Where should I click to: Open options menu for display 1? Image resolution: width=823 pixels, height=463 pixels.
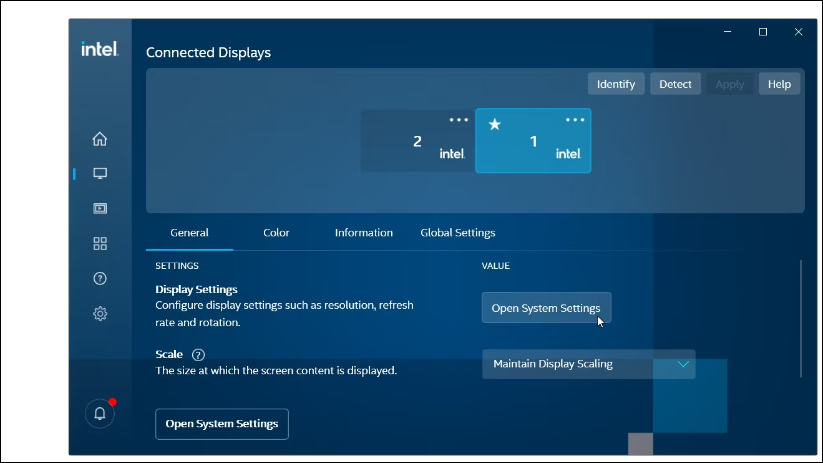pyautogui.click(x=575, y=120)
